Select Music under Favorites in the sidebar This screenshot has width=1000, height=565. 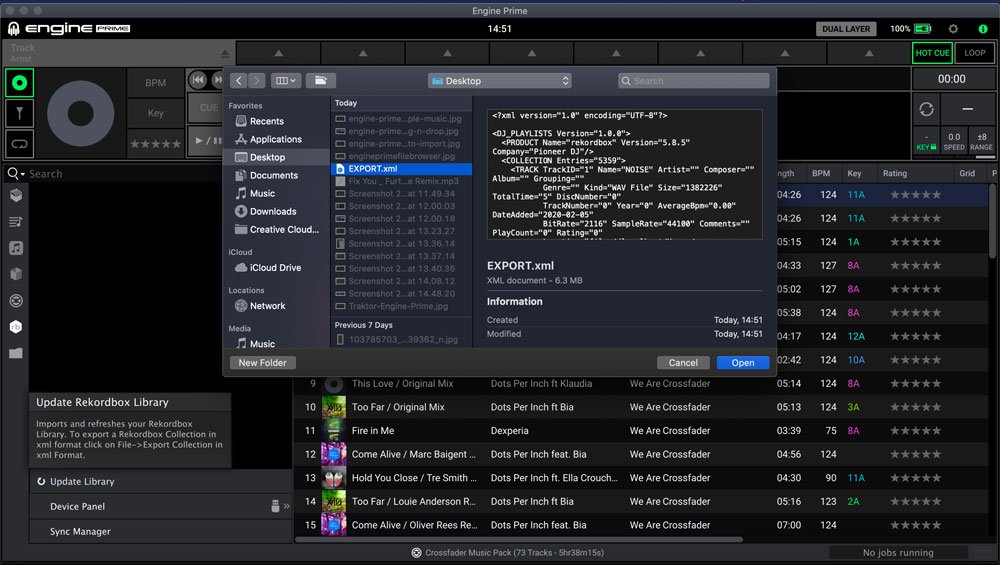(x=255, y=193)
